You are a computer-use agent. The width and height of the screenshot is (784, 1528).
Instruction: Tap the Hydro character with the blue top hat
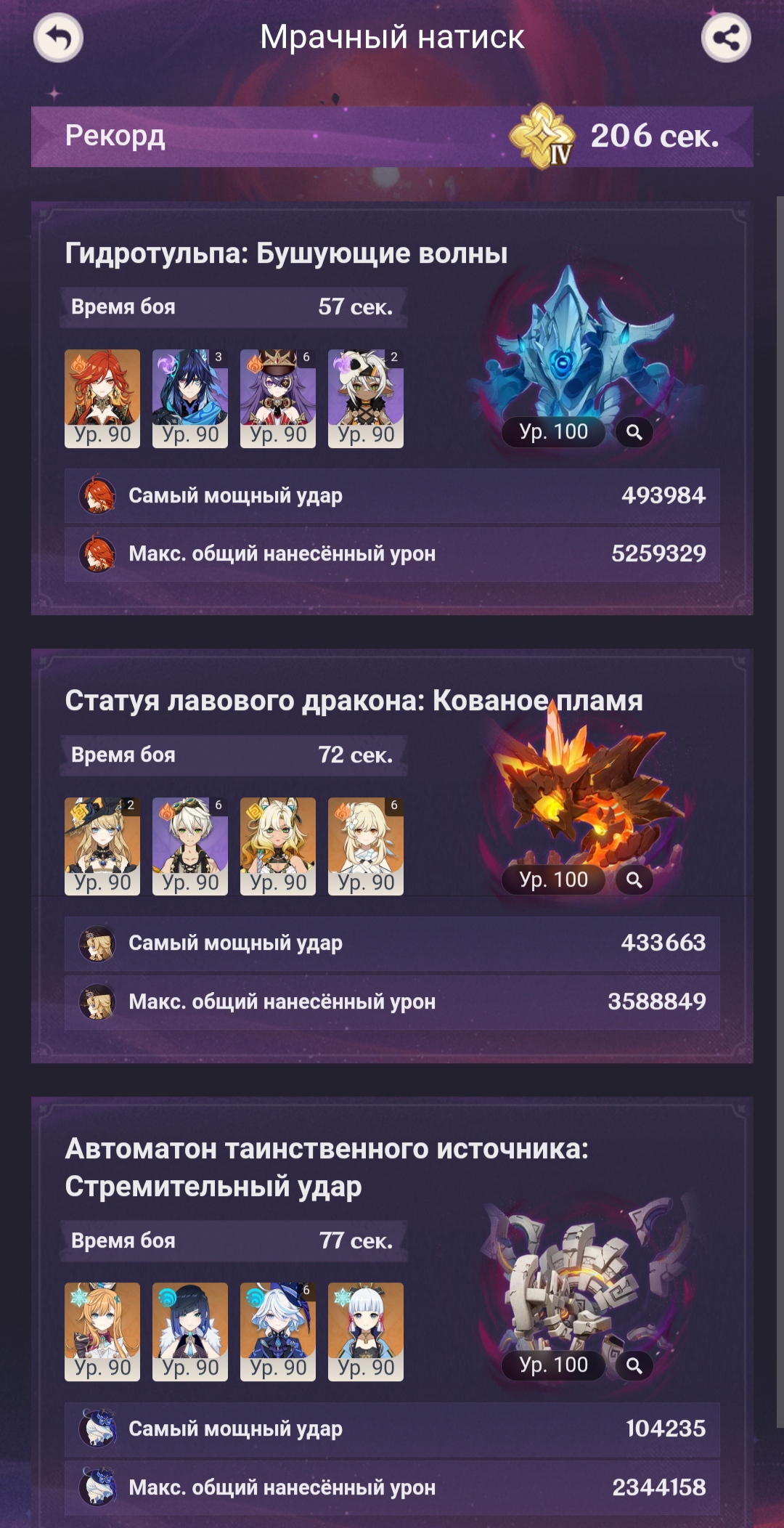(x=278, y=1332)
